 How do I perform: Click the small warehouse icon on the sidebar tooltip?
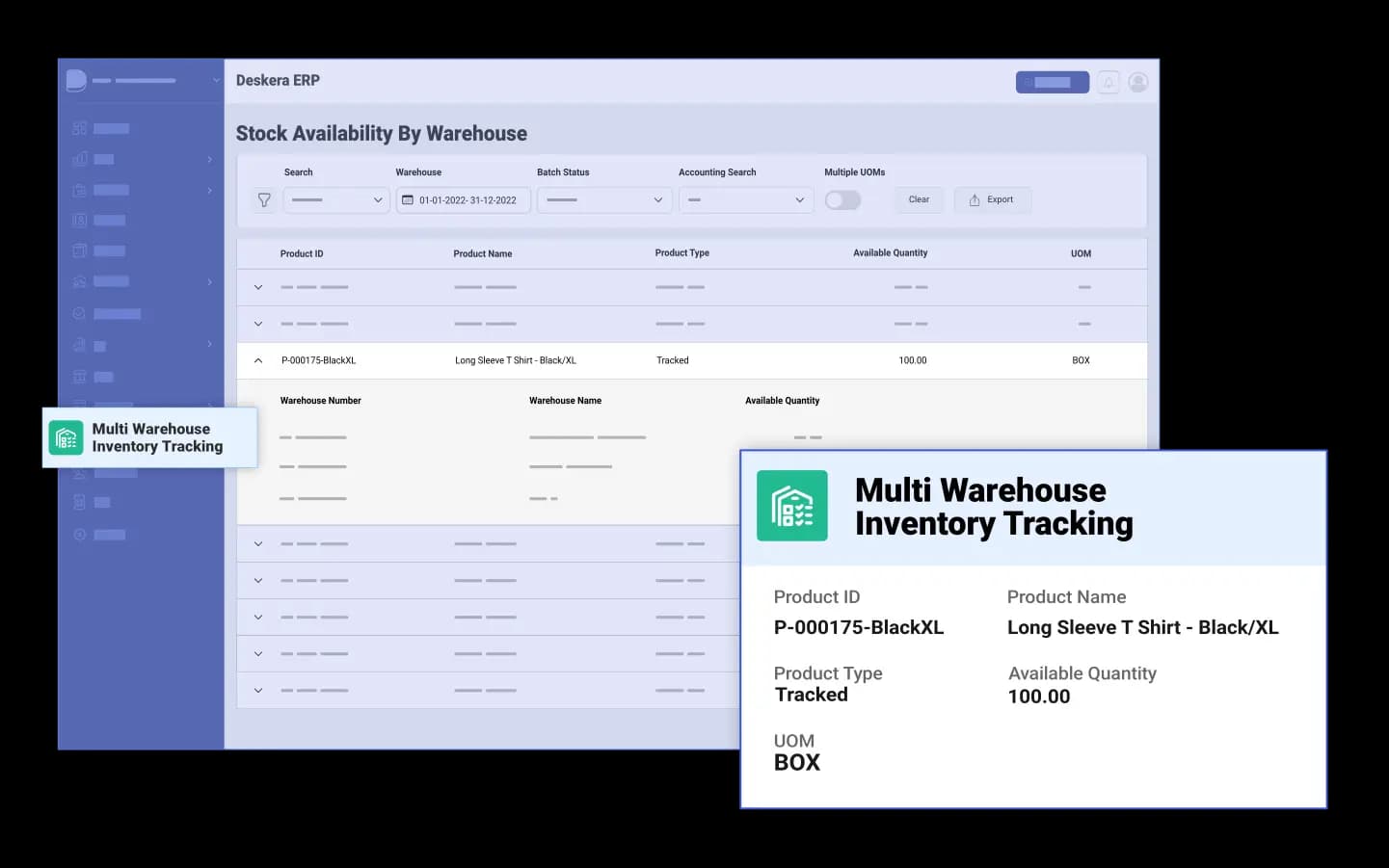pyautogui.click(x=66, y=437)
